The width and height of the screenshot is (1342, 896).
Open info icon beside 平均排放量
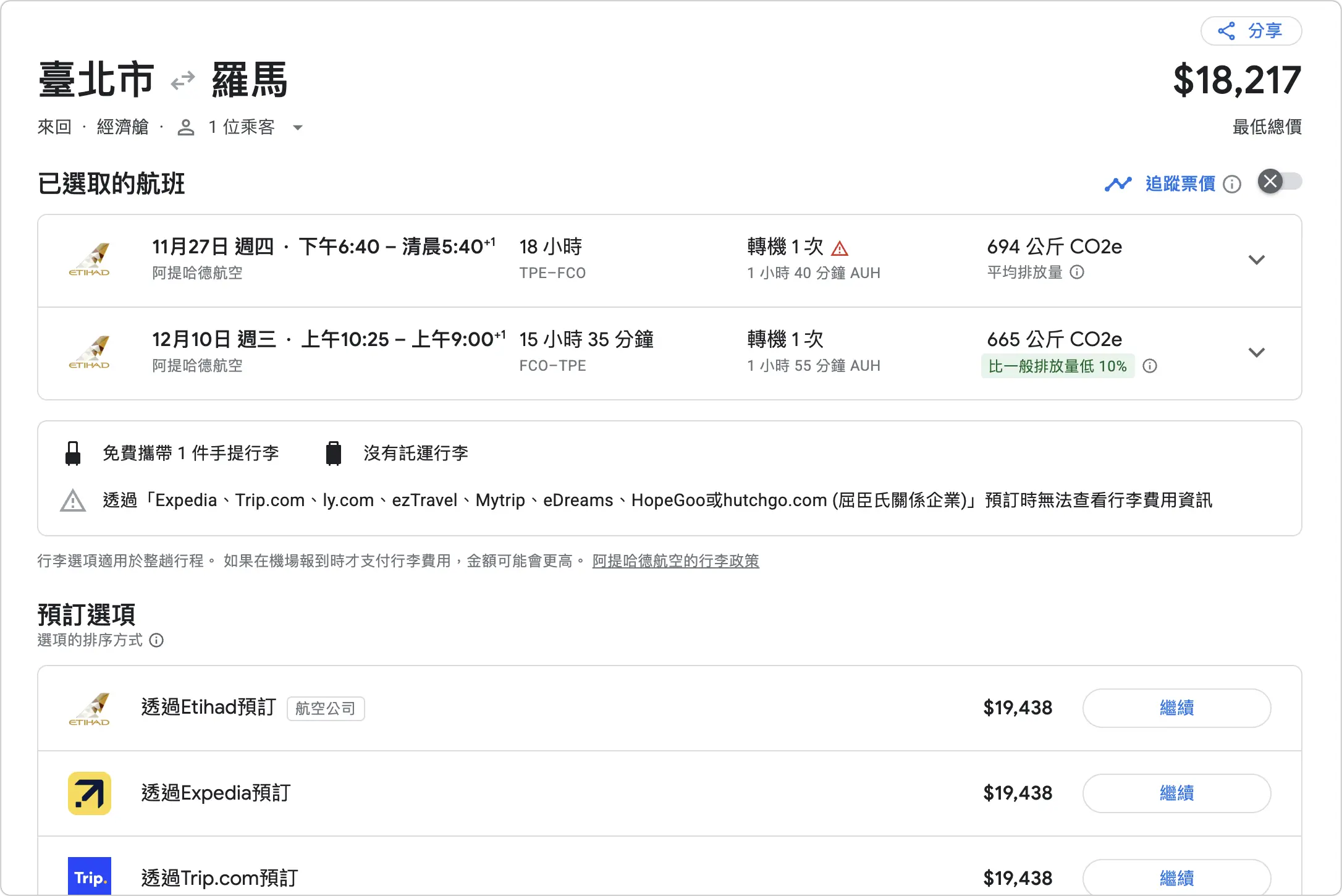tap(1077, 272)
